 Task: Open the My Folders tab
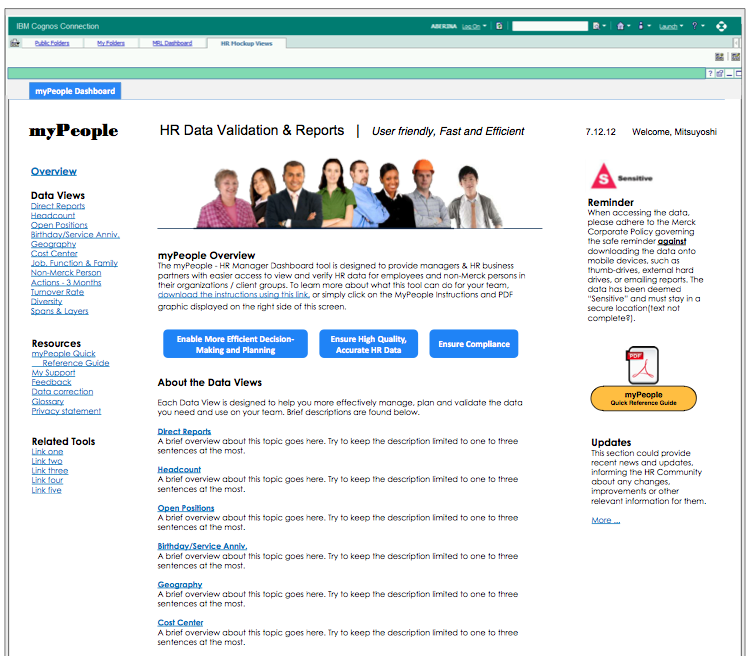tap(111, 43)
